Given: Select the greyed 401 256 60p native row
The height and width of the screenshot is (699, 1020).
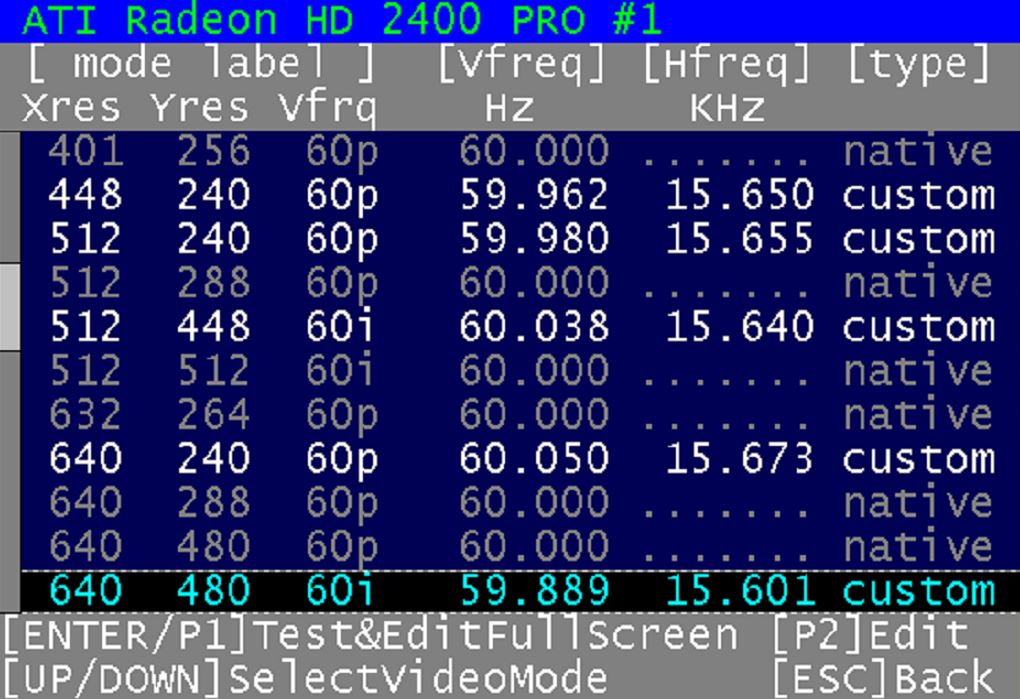Looking at the screenshot, I should (x=520, y=151).
